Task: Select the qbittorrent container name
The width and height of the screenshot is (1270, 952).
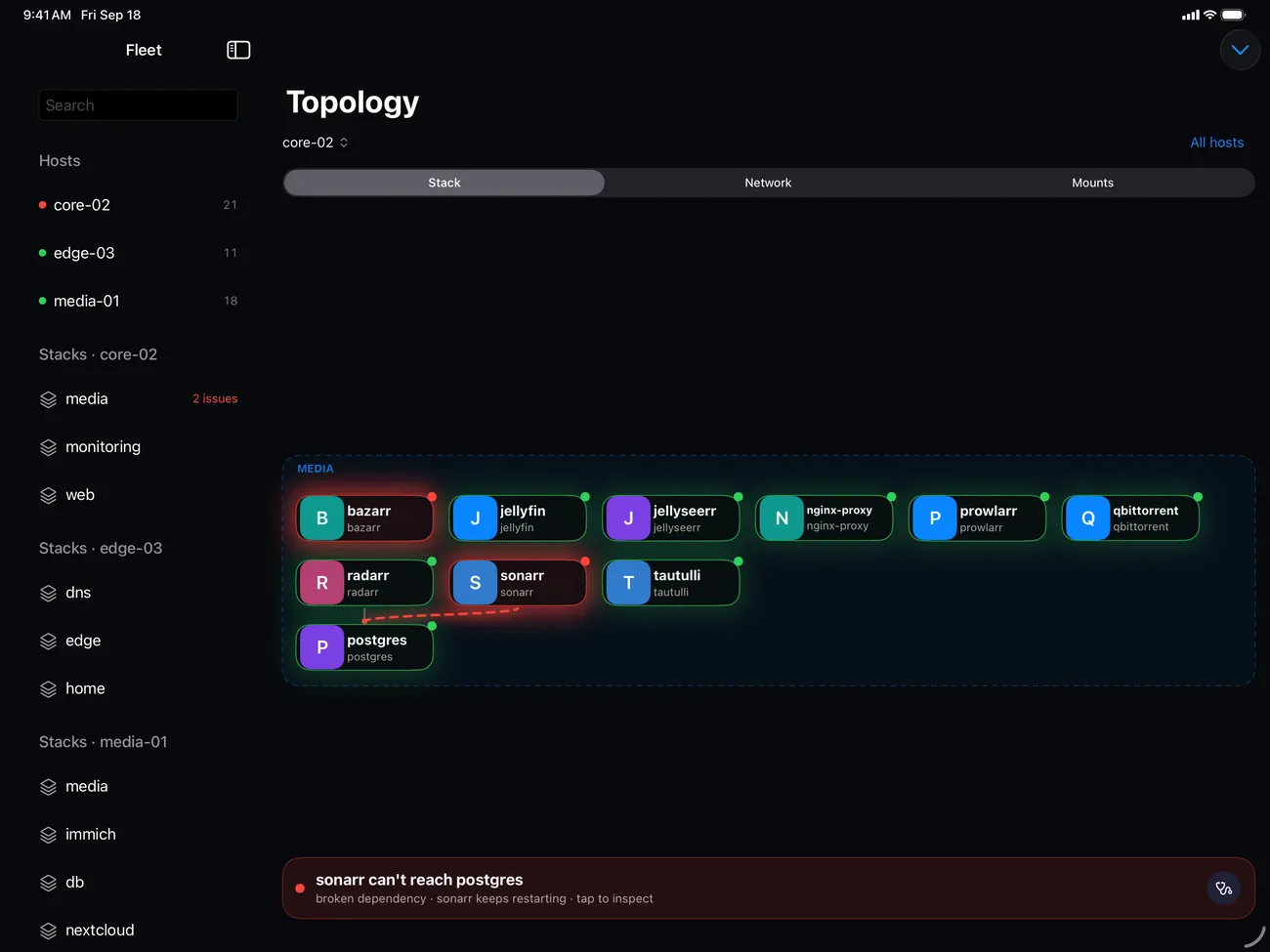Action: (x=1145, y=511)
